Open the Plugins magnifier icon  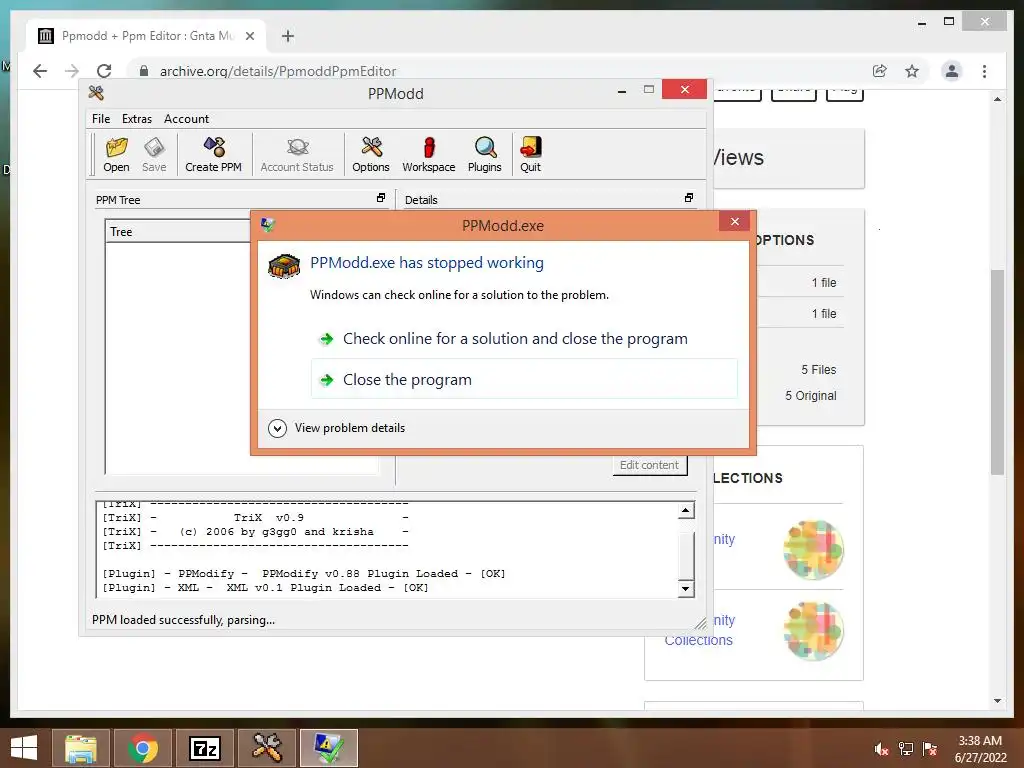click(x=485, y=154)
